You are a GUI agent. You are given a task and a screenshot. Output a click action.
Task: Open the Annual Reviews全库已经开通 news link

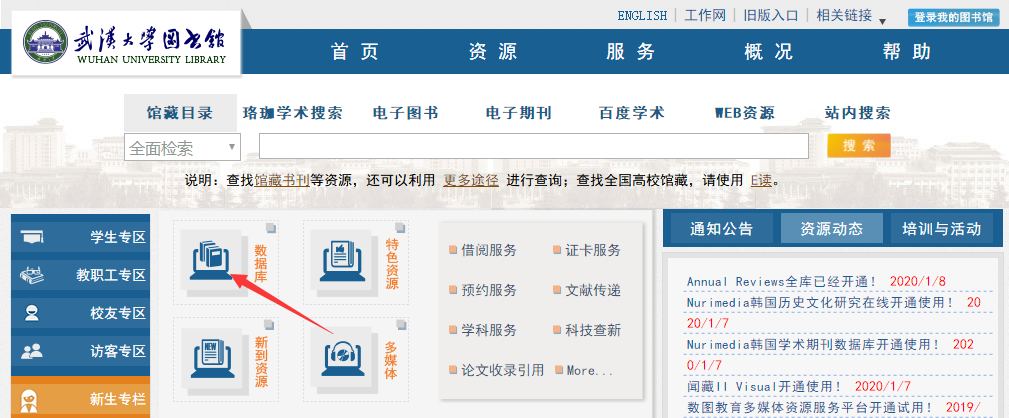781,281
